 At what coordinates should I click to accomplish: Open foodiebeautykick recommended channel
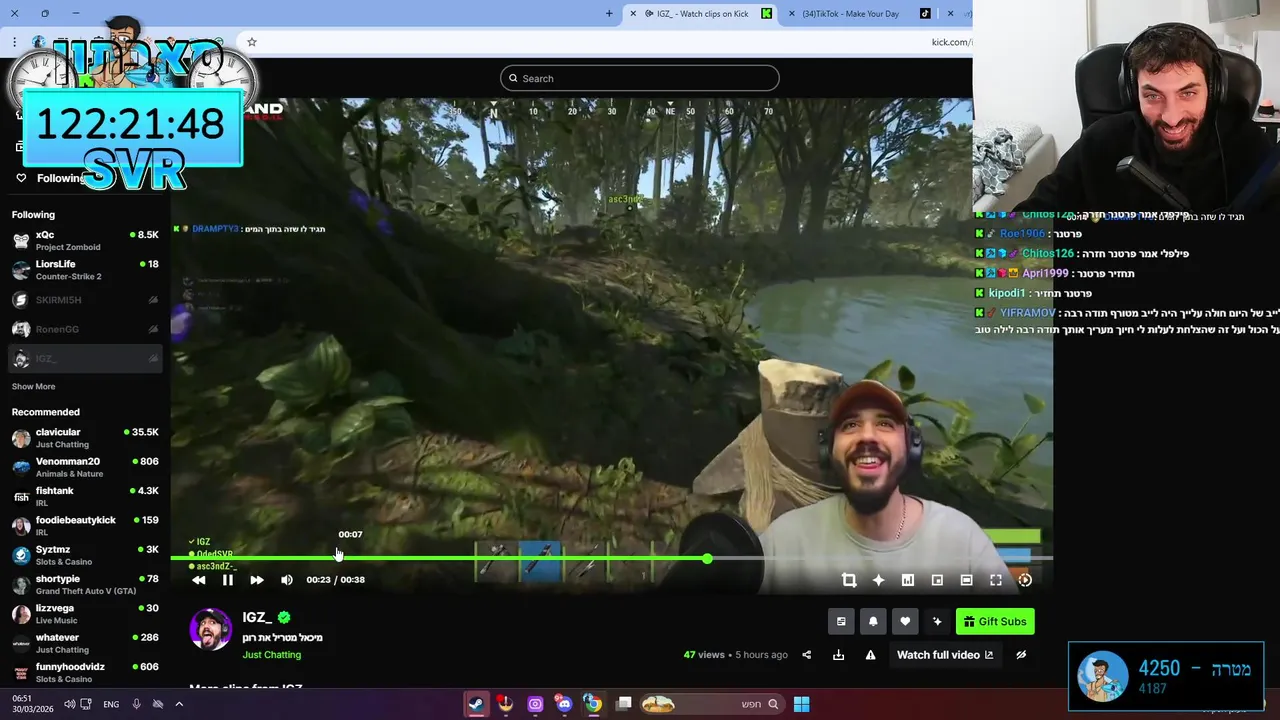click(85, 526)
